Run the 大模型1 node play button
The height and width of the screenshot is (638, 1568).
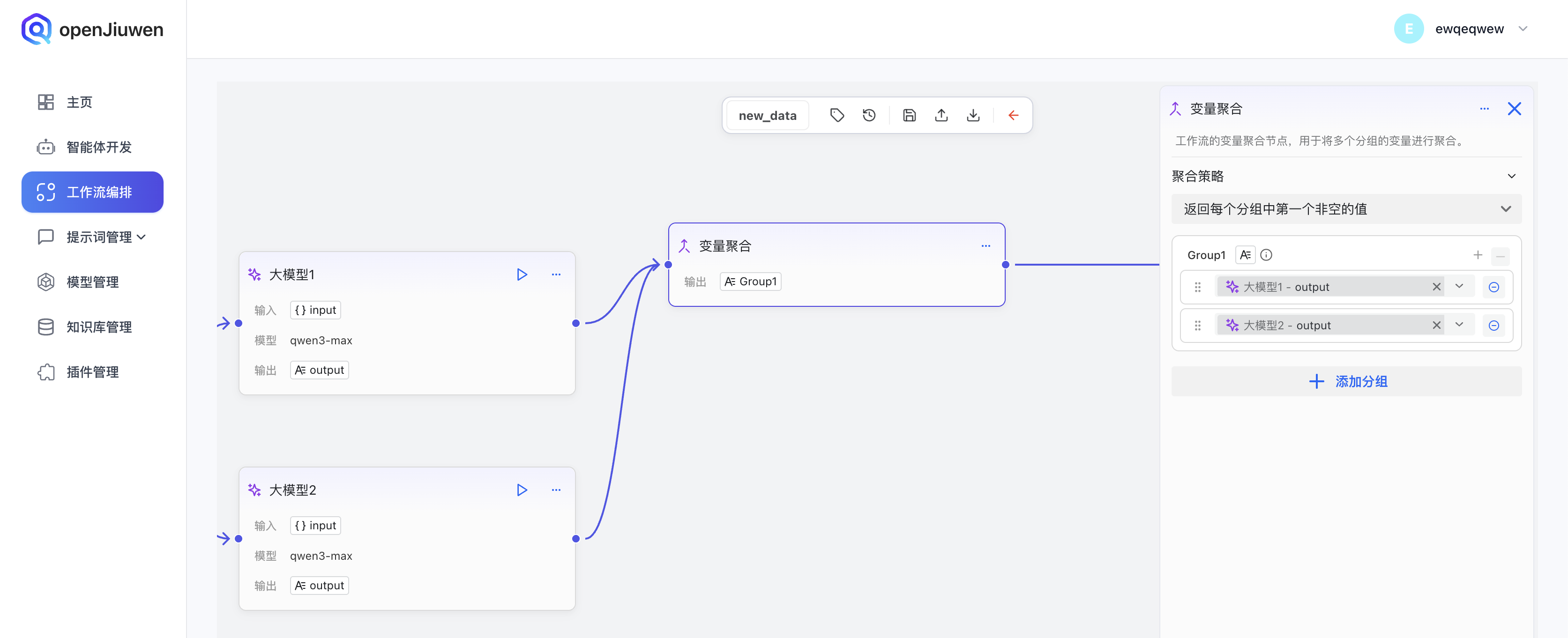coord(522,275)
